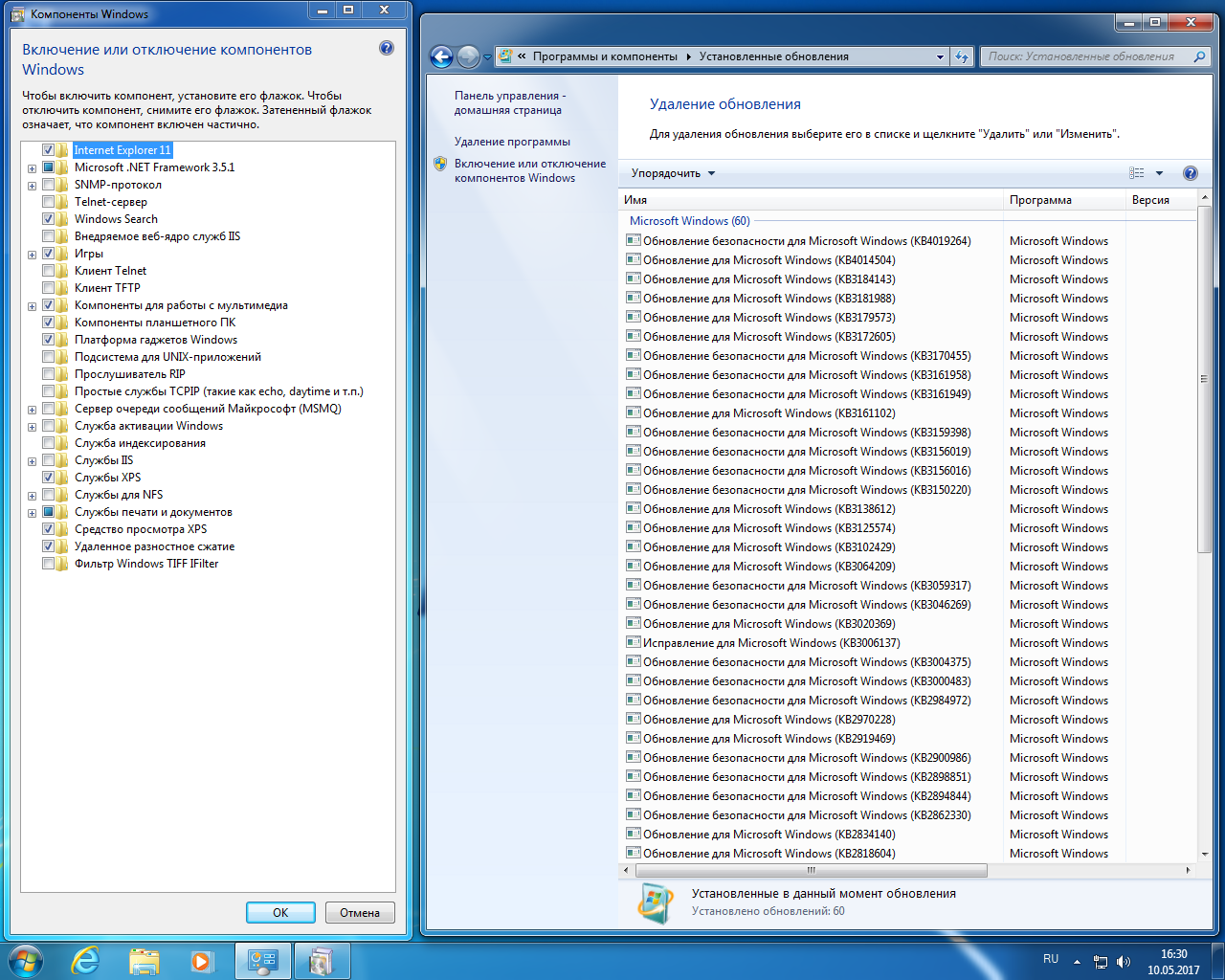This screenshot has height=980, width=1225.
Task: Enable Клиент Telnet checkbox
Action: [48, 271]
